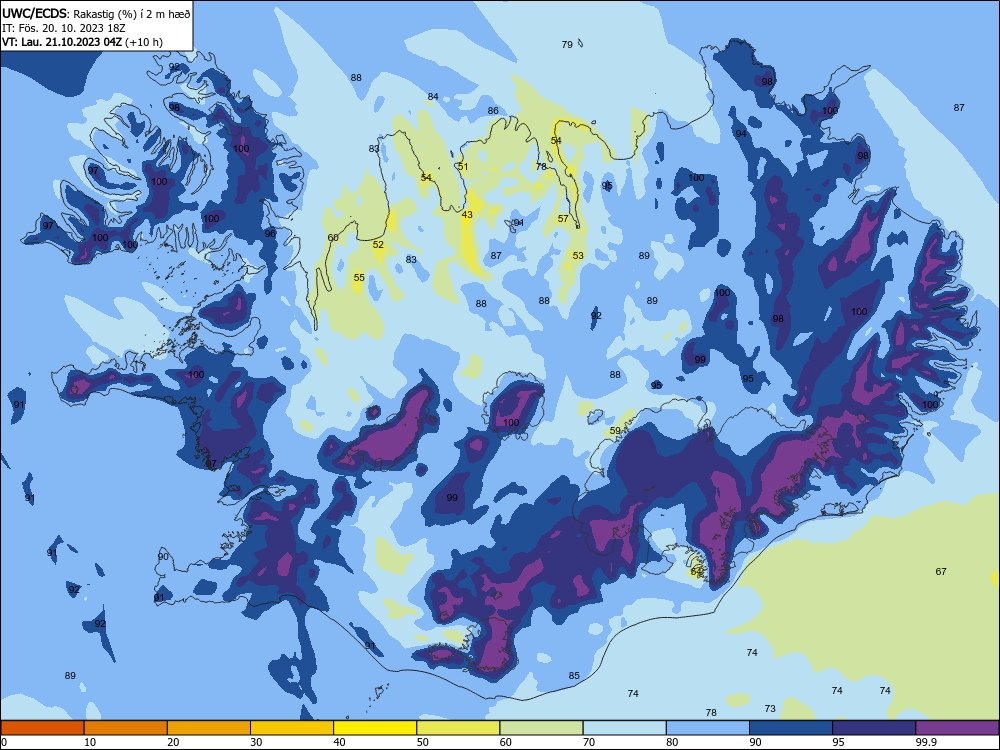Click the '70' legend tick label
Screen dimensions: 1000x750
[589, 742]
